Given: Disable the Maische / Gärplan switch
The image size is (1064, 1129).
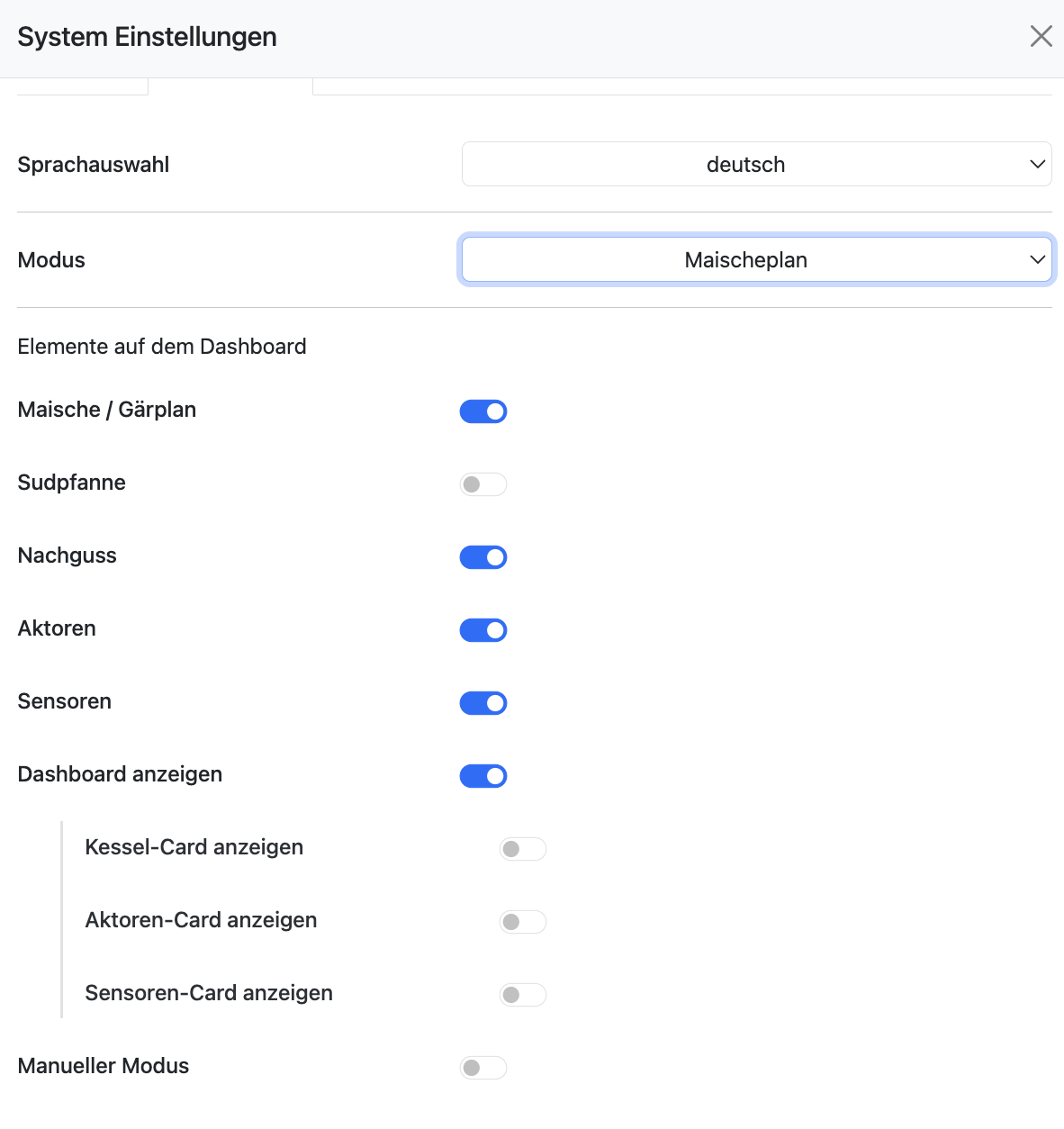Looking at the screenshot, I should (x=483, y=411).
